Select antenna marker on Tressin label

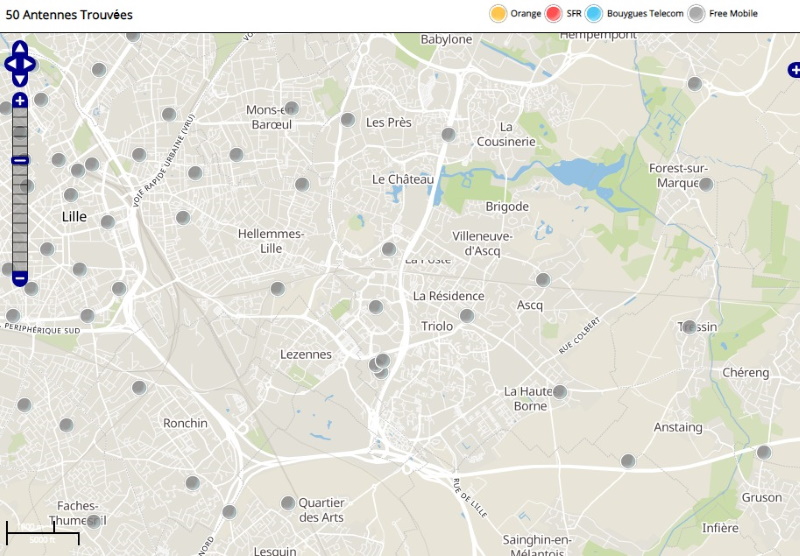tap(689, 327)
